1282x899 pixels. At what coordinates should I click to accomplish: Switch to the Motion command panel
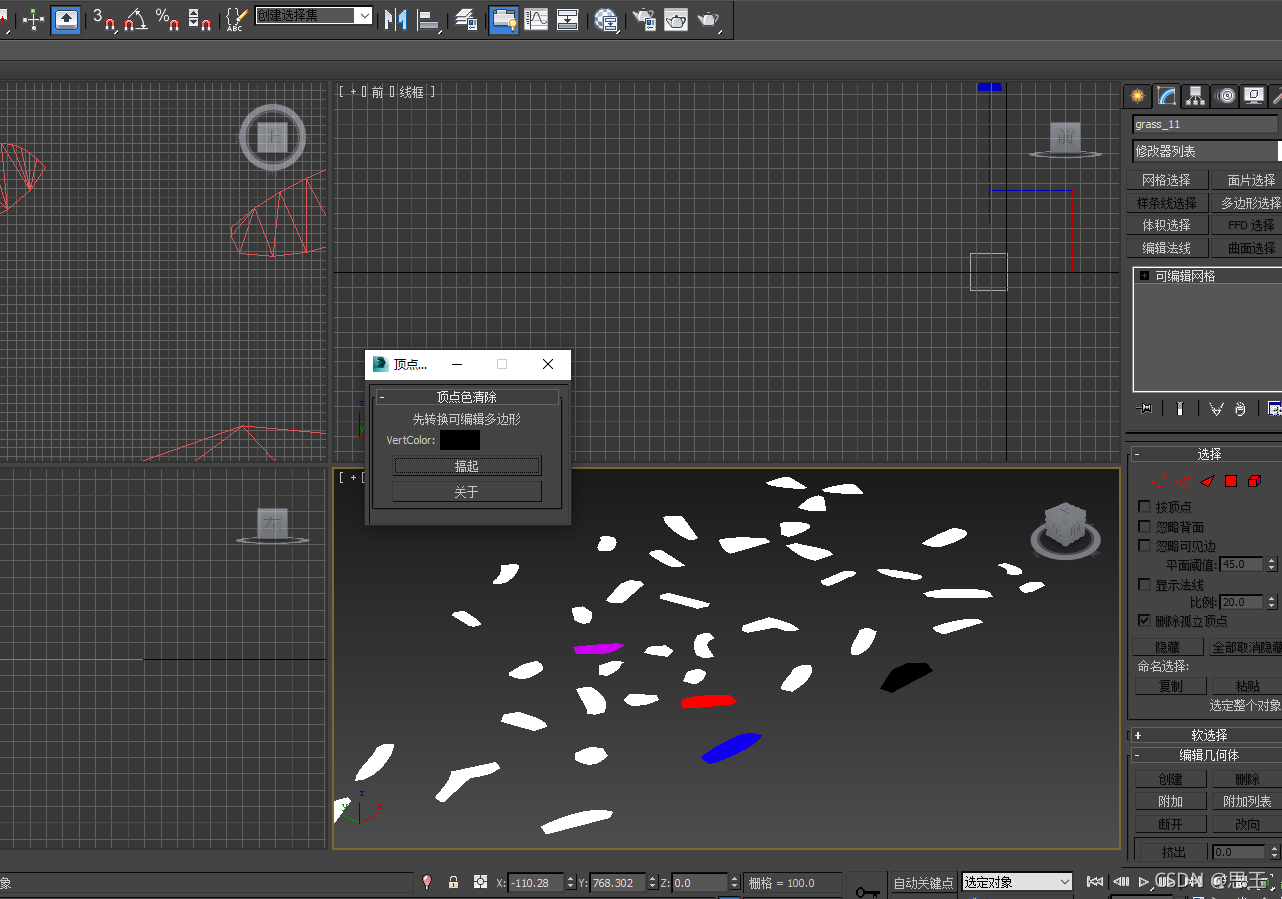[1226, 96]
